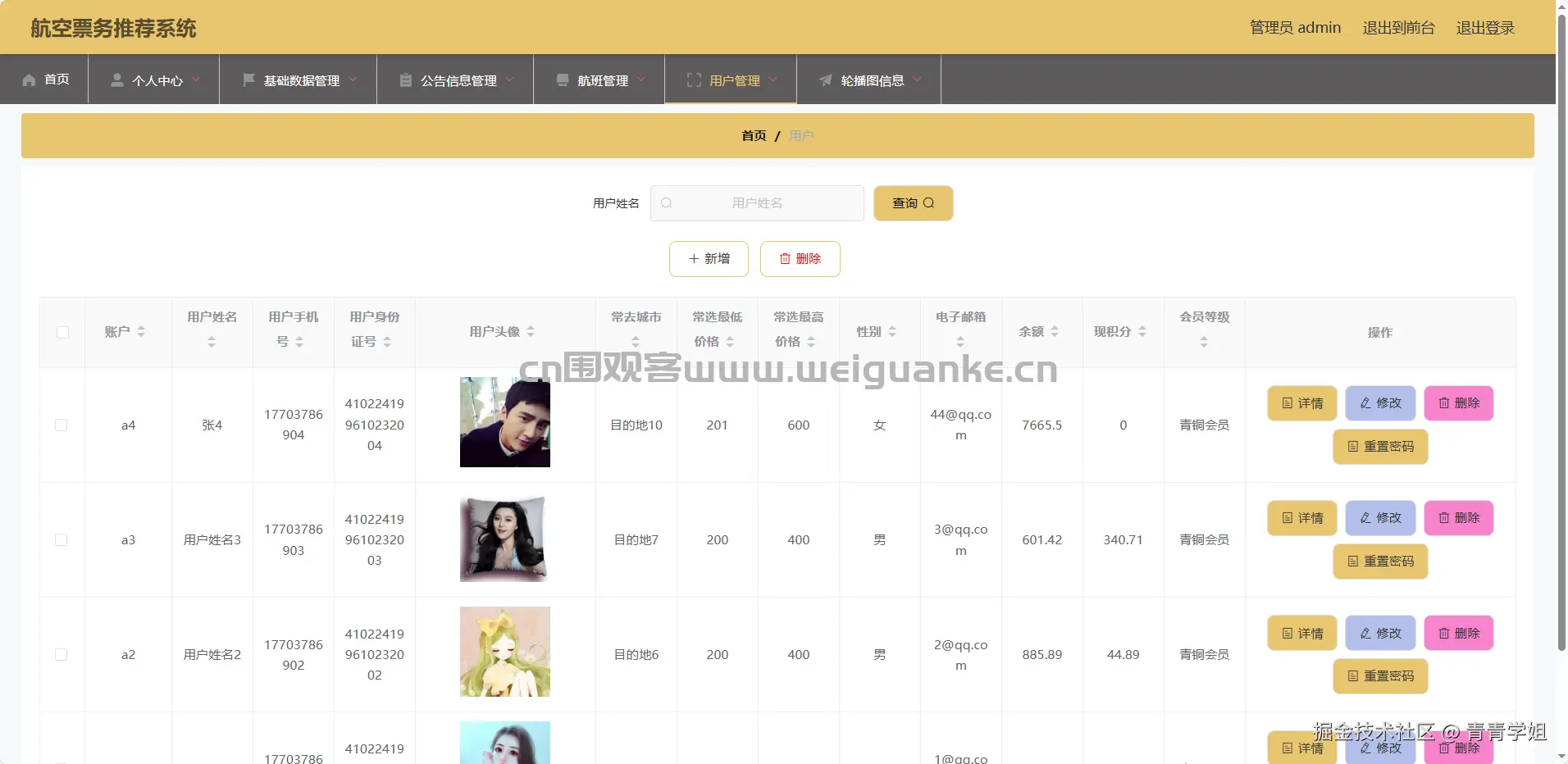The image size is (1568, 764).
Task: Open the 个人中心 menu
Action: [154, 80]
